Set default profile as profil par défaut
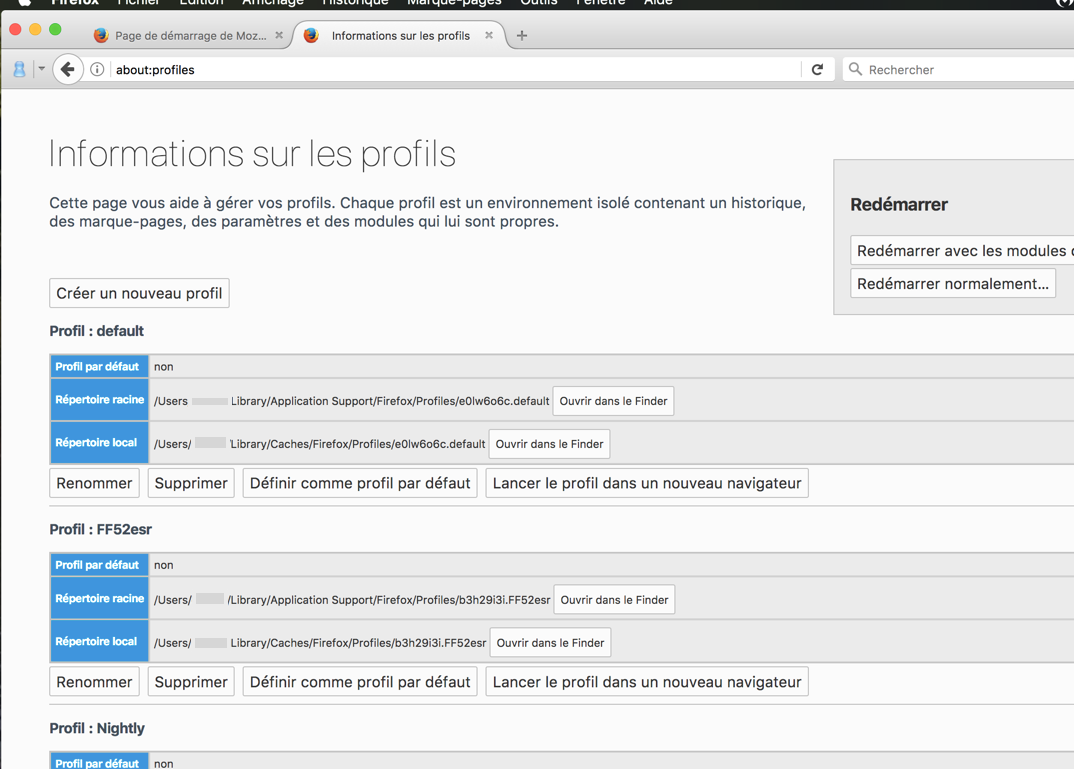The width and height of the screenshot is (1074, 769). tap(360, 483)
